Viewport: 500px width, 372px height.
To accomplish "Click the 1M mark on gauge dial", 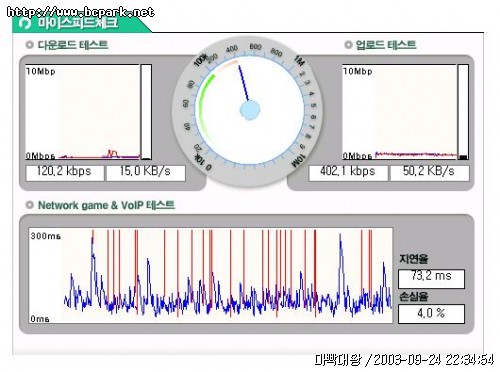I will (x=299, y=61).
